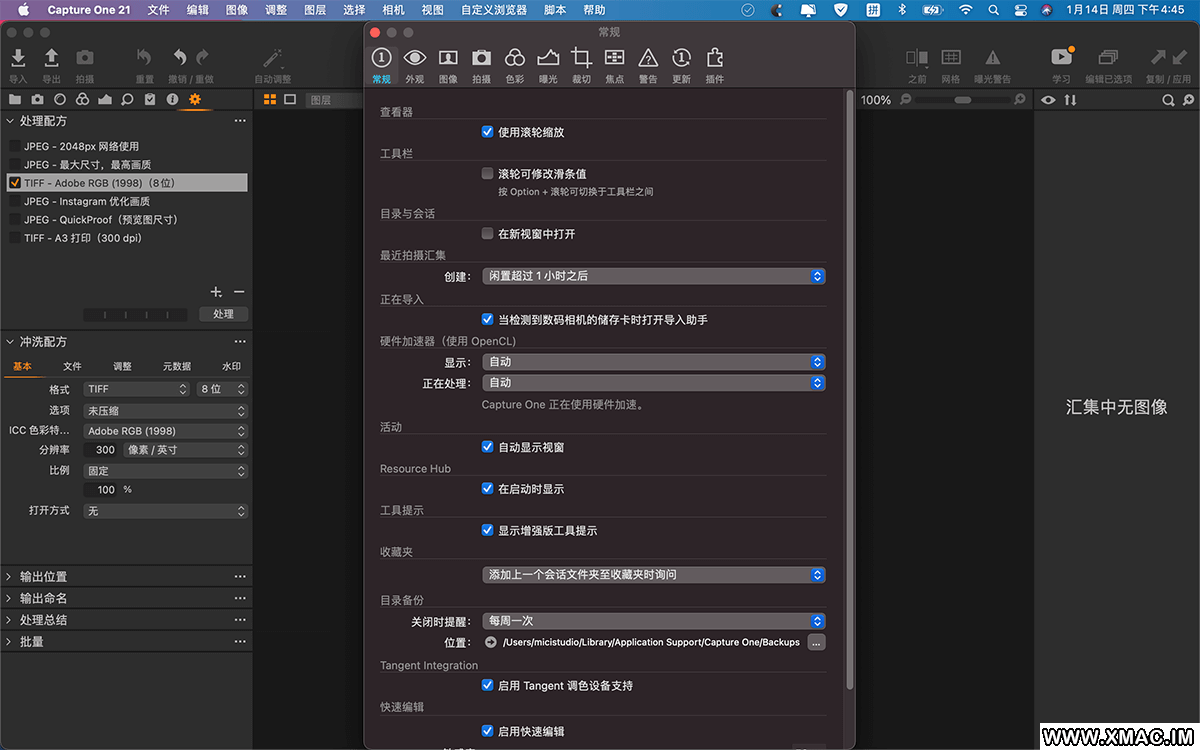Open the 每周一次 backup reminder dropdown

653,621
